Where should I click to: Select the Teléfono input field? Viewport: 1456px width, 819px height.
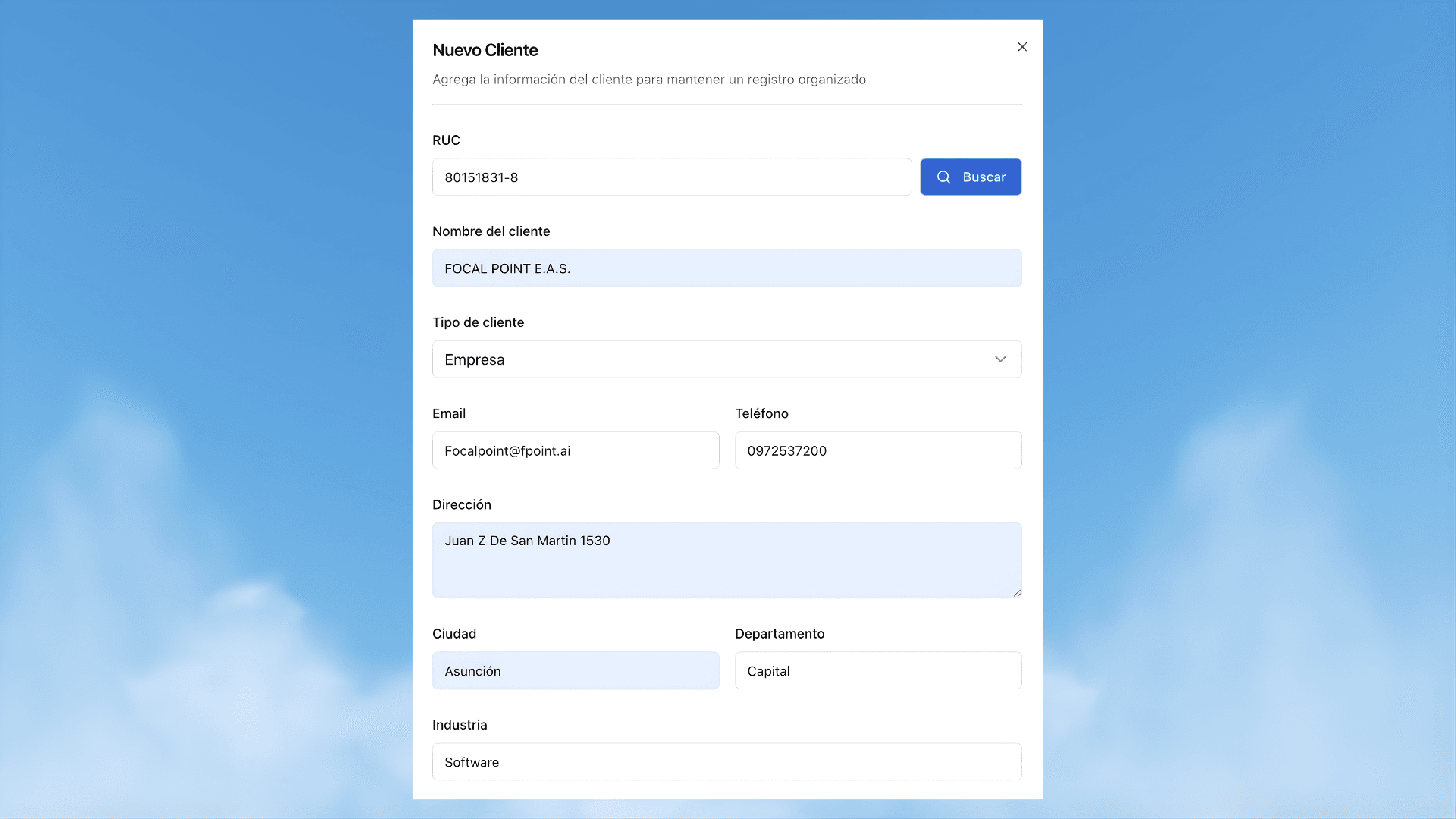877,450
